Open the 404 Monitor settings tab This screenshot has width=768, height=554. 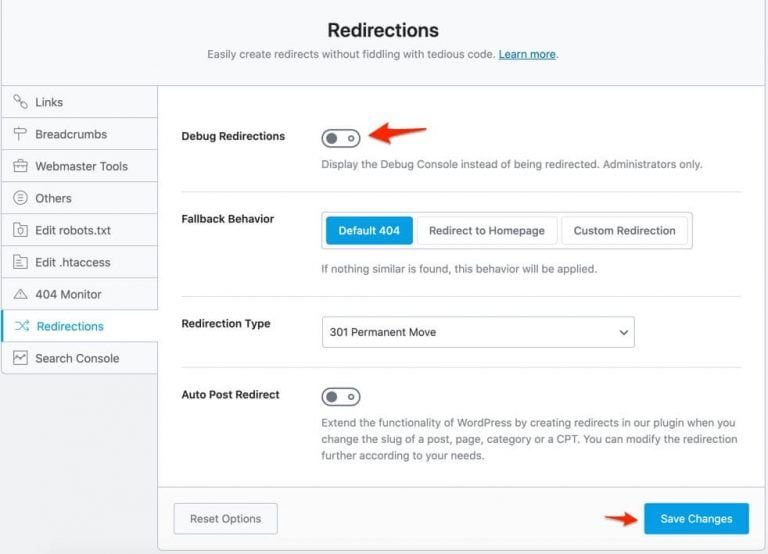point(69,294)
